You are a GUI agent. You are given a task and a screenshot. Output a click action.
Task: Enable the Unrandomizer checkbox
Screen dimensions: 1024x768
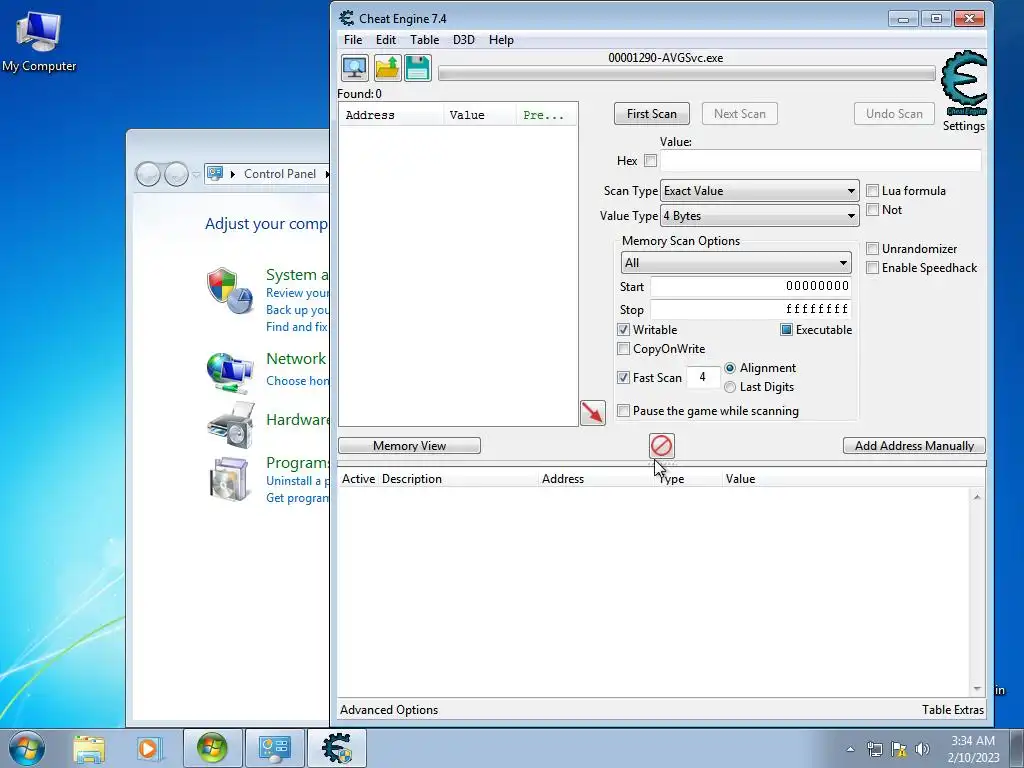tap(872, 249)
